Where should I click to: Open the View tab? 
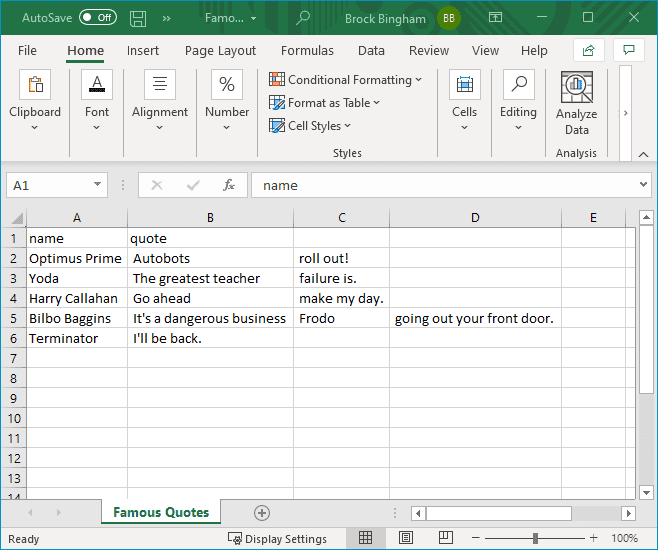(485, 51)
